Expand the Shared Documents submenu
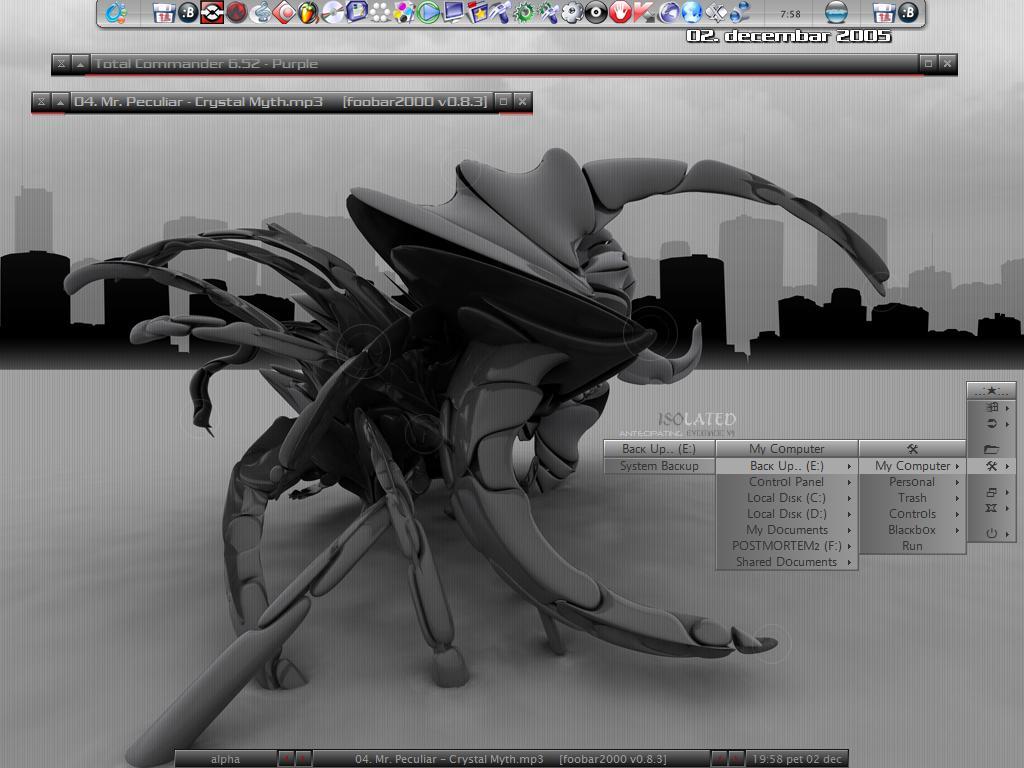 [787, 562]
